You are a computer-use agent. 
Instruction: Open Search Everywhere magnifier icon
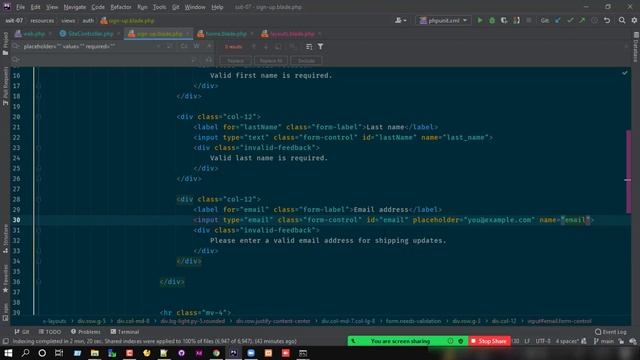(622, 20)
